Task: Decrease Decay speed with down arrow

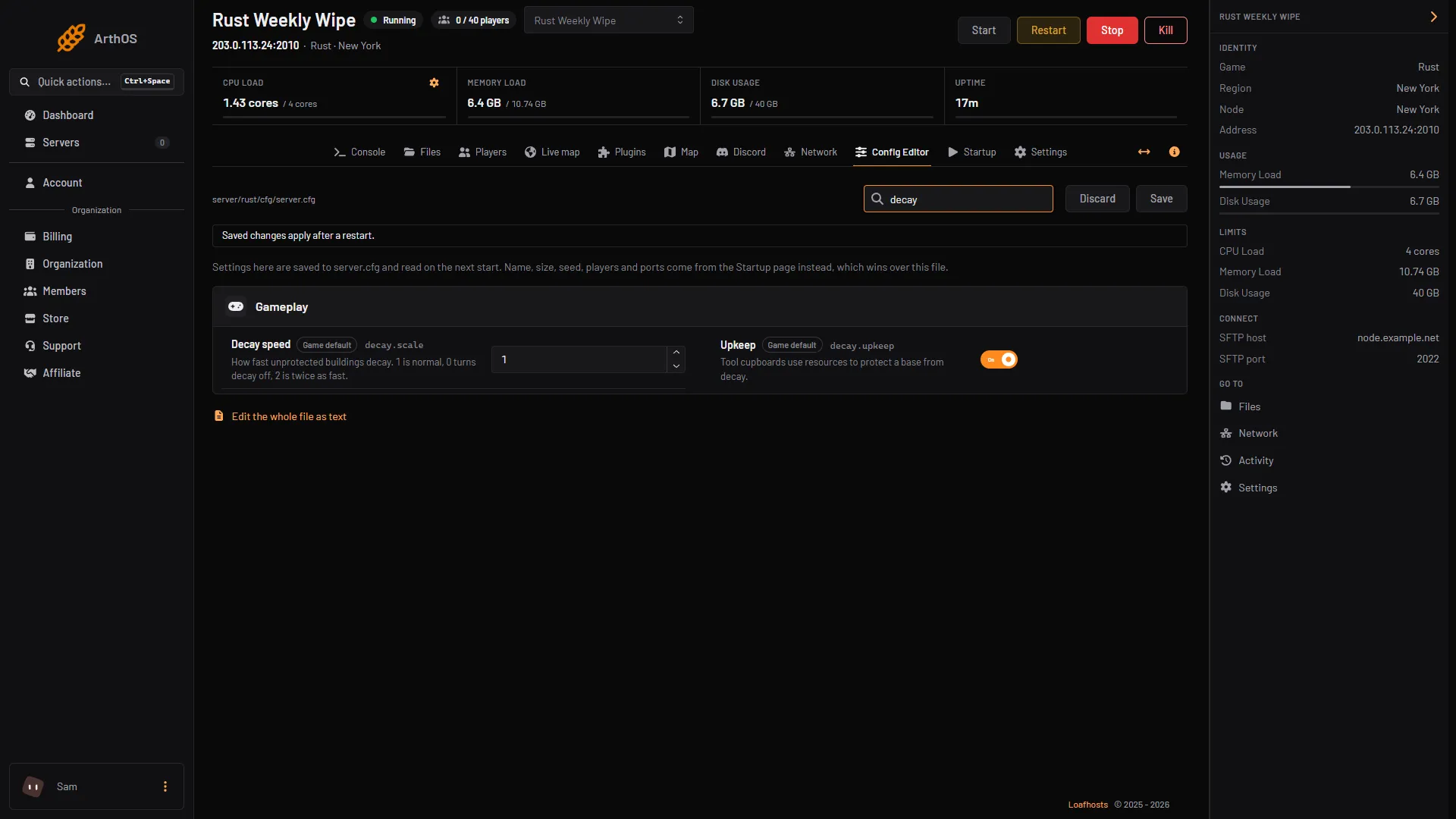Action: tap(676, 366)
